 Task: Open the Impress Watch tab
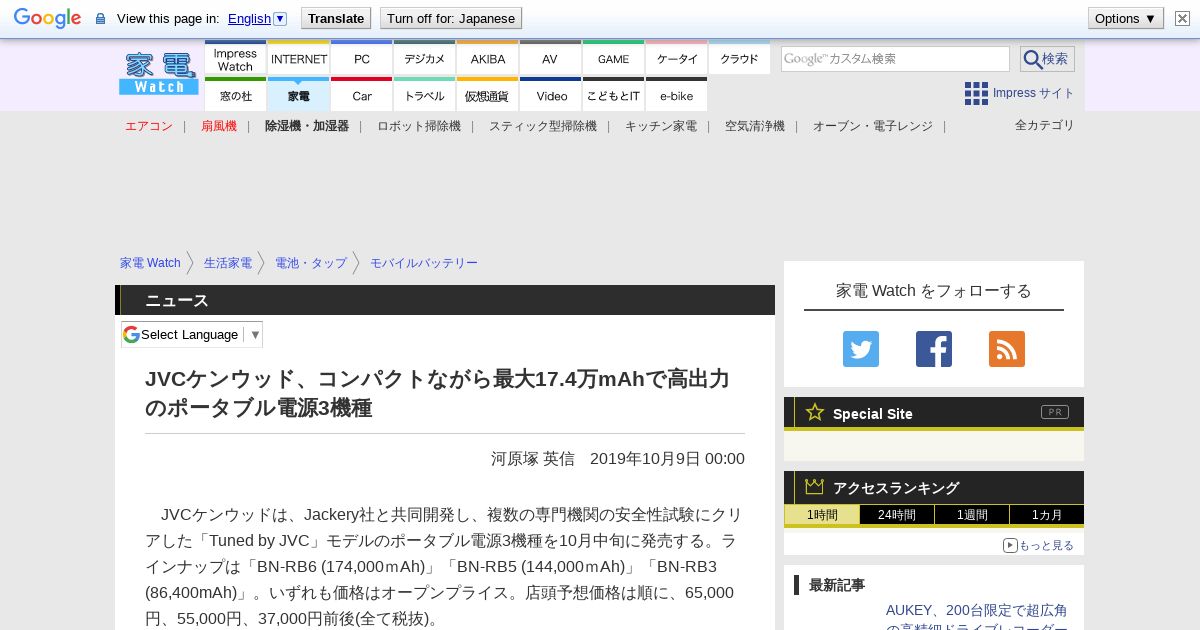point(235,59)
